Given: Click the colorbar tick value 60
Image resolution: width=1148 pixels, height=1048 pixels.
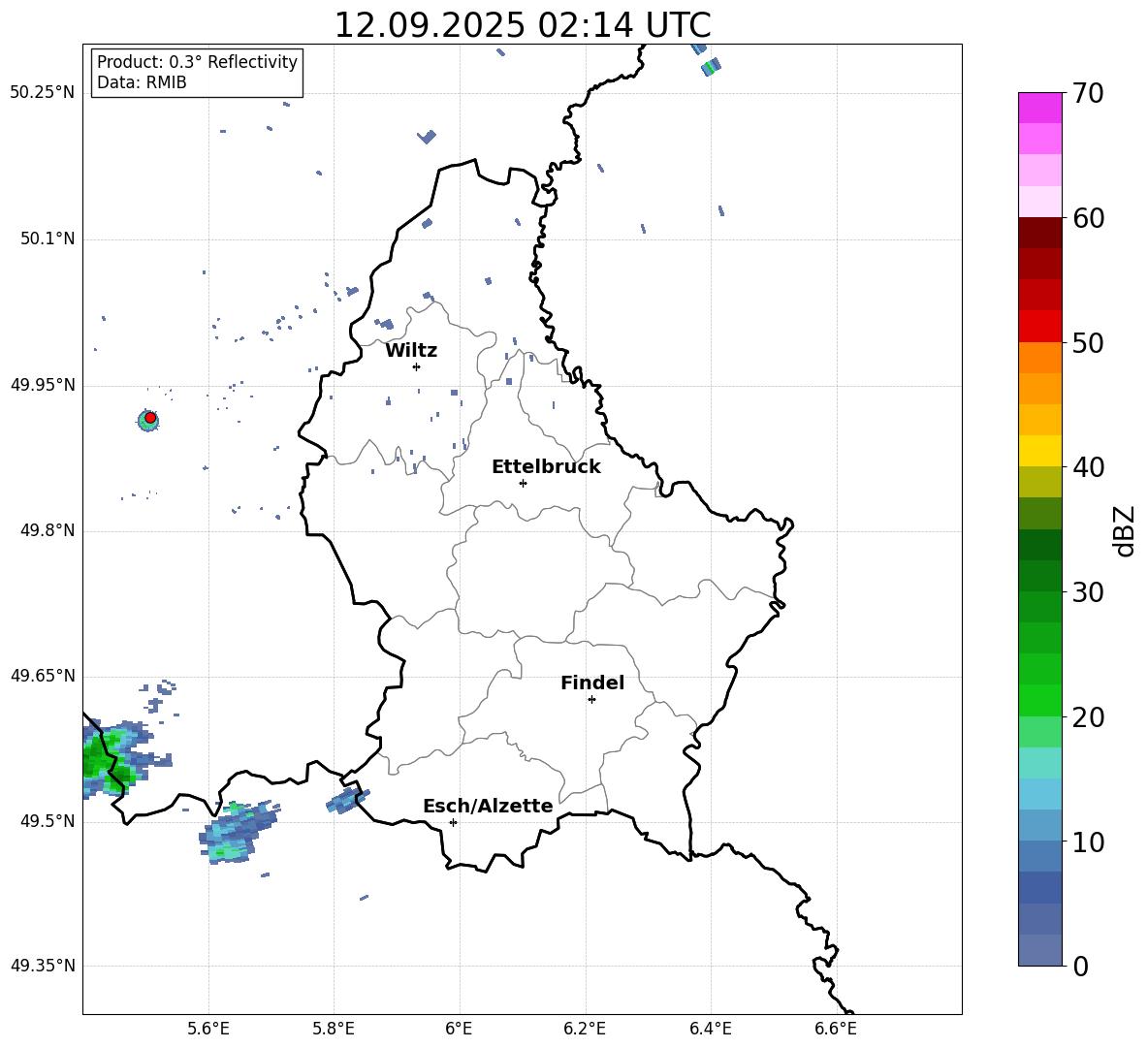Looking at the screenshot, I should pos(1088,218).
